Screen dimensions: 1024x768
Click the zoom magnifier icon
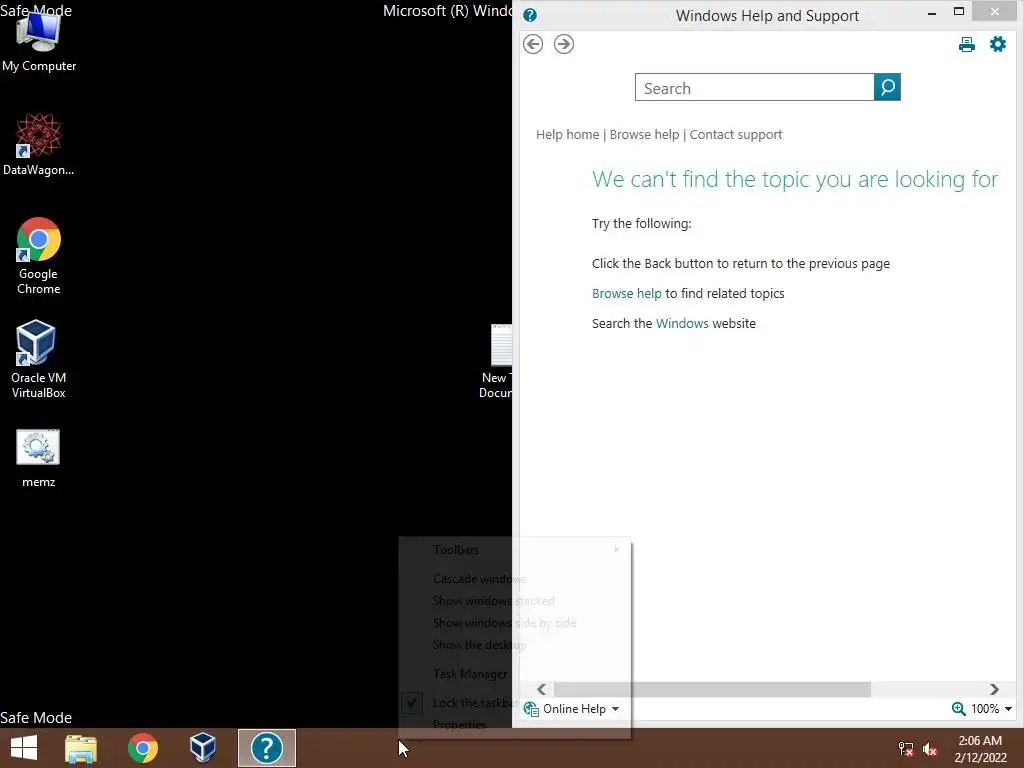coord(958,709)
